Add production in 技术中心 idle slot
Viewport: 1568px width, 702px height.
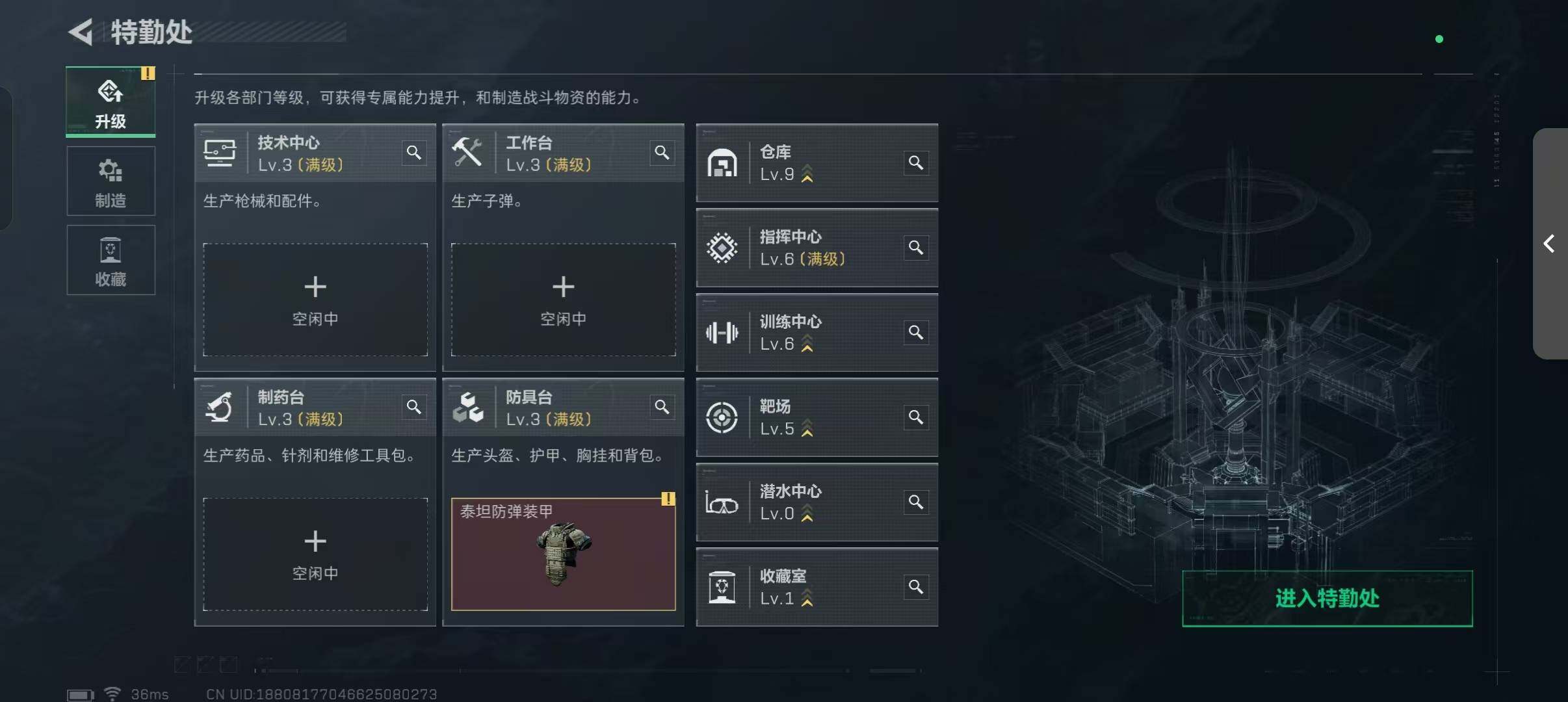click(315, 300)
